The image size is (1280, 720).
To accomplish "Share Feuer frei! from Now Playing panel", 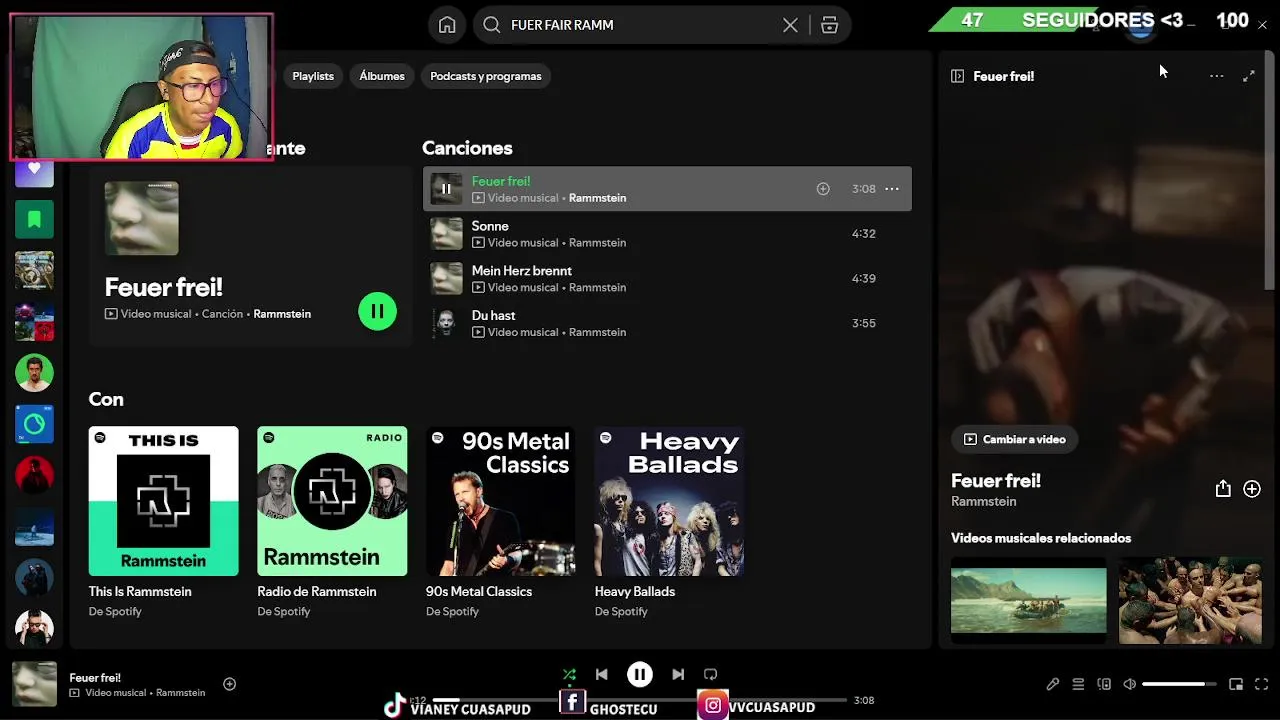I will pos(1223,489).
